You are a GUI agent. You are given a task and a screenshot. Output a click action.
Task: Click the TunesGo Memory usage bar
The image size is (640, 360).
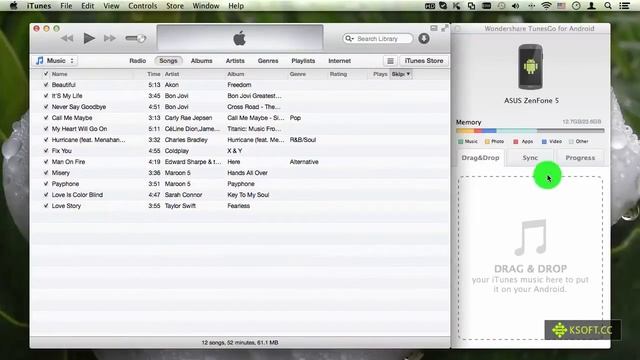530,131
